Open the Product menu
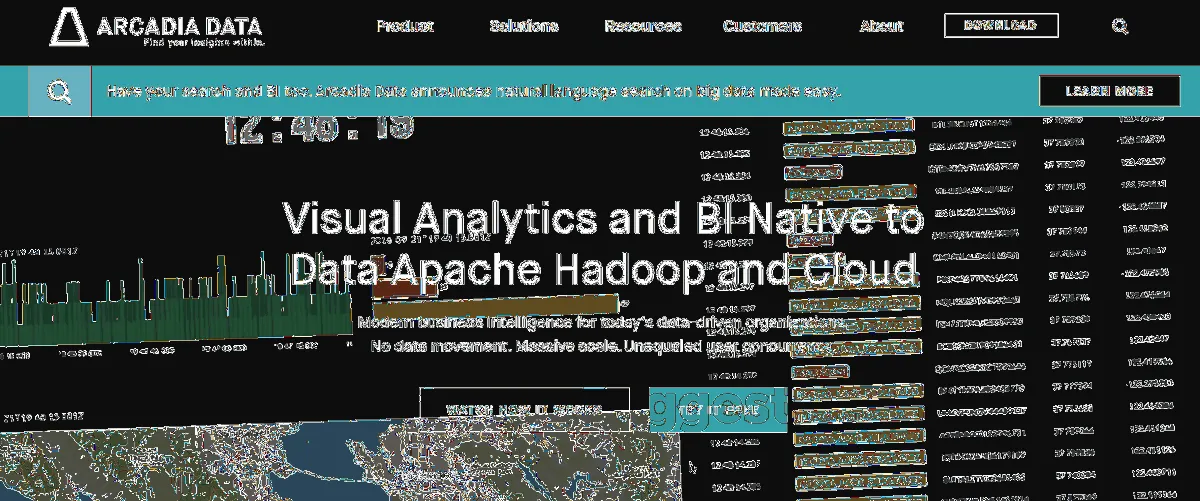 tap(405, 26)
